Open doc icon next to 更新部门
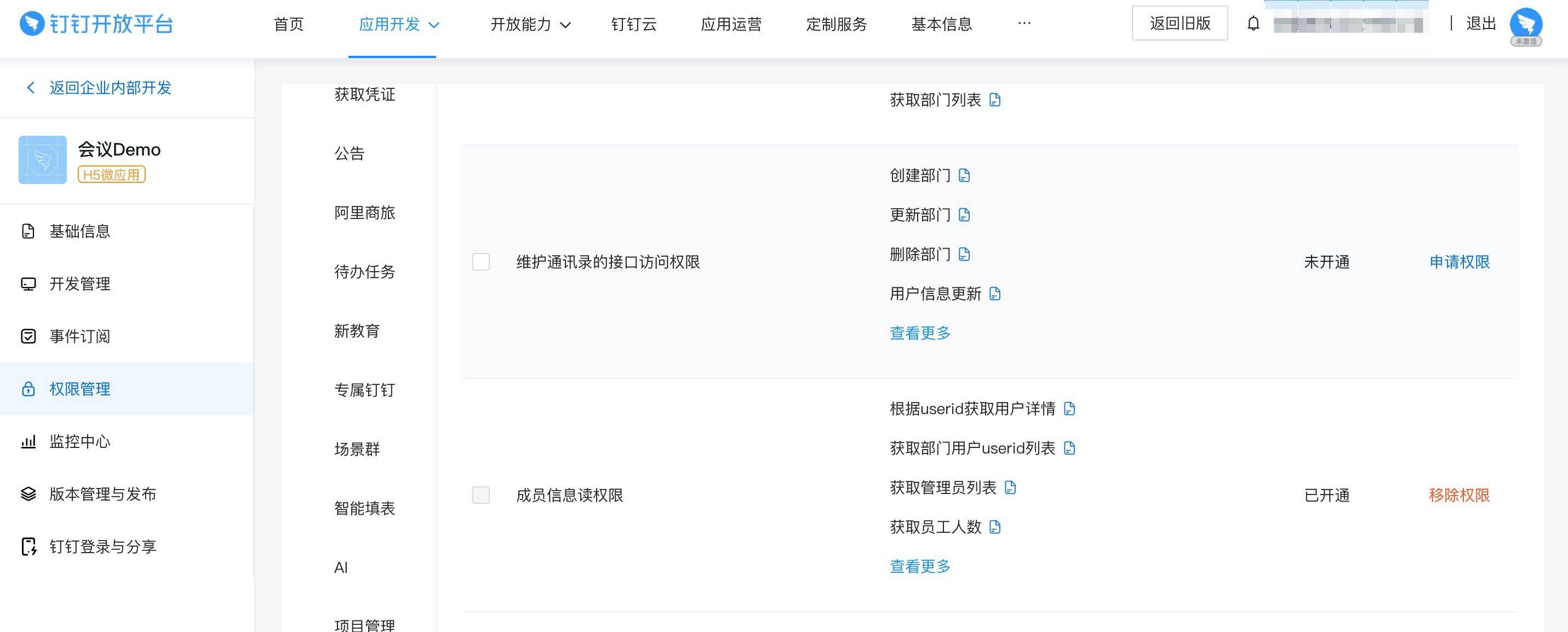1568x632 pixels. tap(964, 215)
